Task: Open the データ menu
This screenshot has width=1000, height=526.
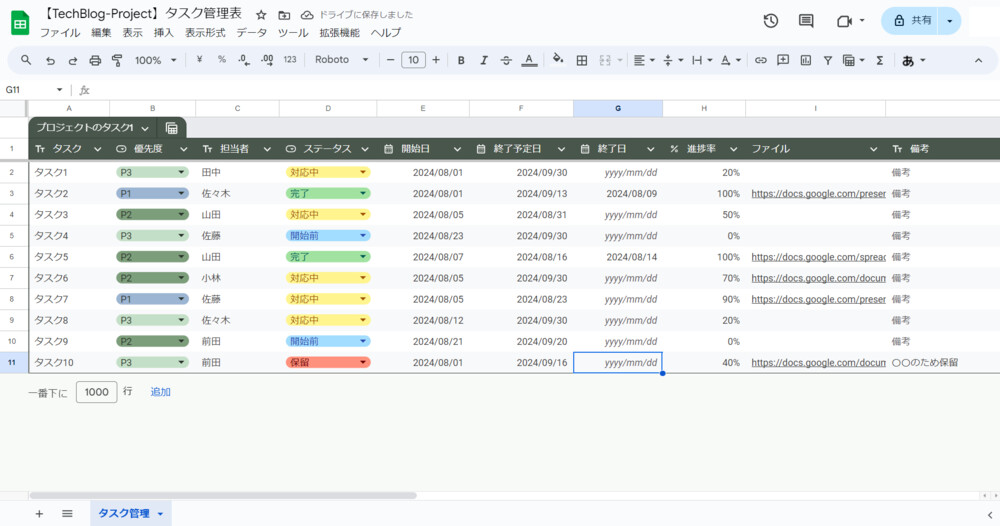Action: click(252, 33)
